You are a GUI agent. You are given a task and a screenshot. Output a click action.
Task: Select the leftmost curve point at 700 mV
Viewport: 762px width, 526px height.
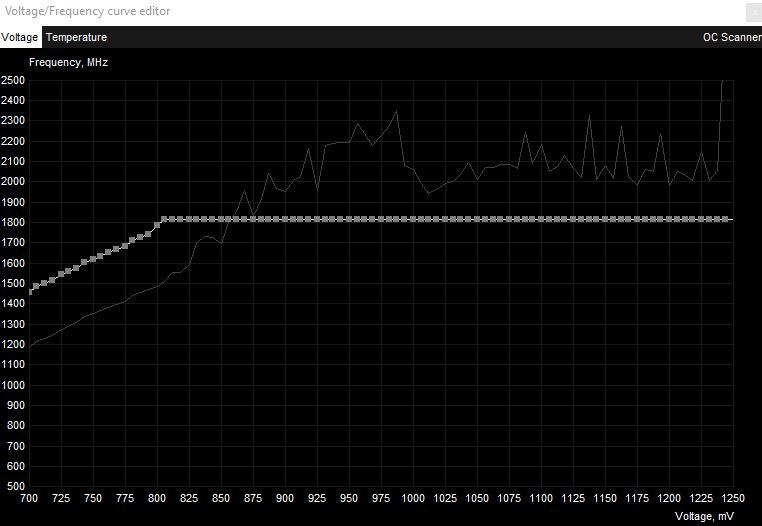(31, 292)
